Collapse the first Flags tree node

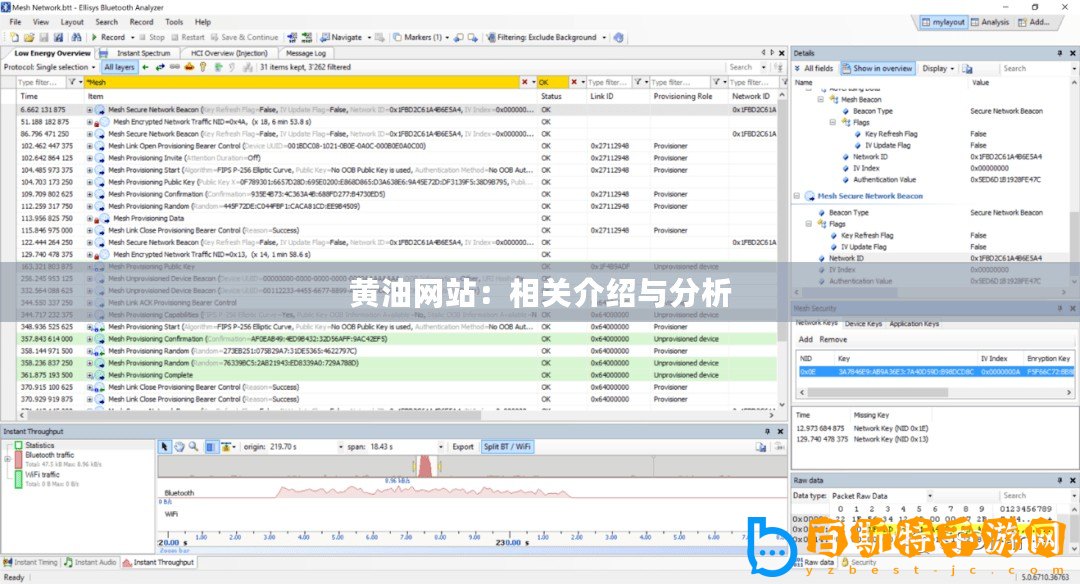point(832,122)
